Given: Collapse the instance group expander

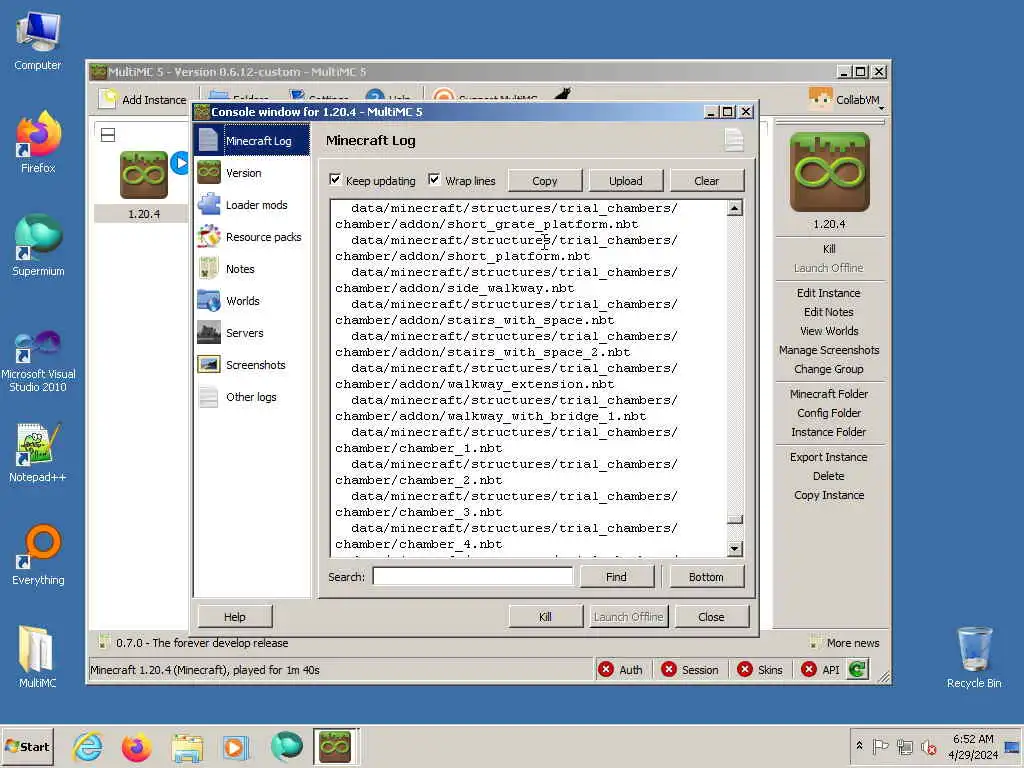Looking at the screenshot, I should click(108, 135).
